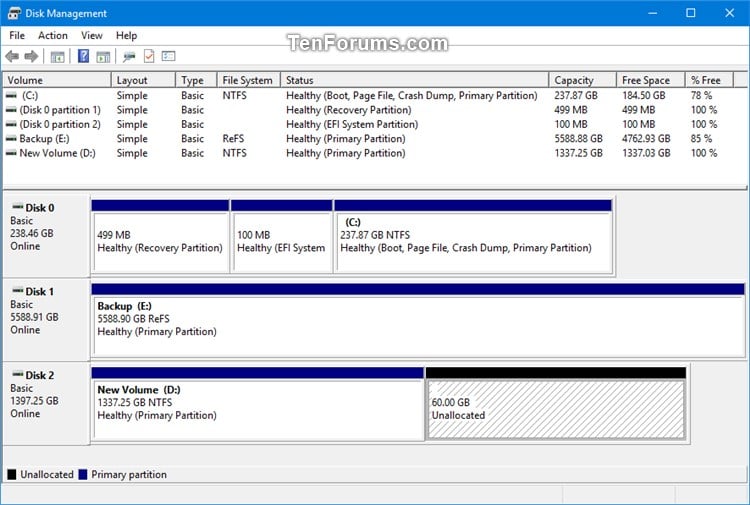This screenshot has width=750, height=505.
Task: Click the Disk Management title bar icon
Action: click(x=14, y=13)
